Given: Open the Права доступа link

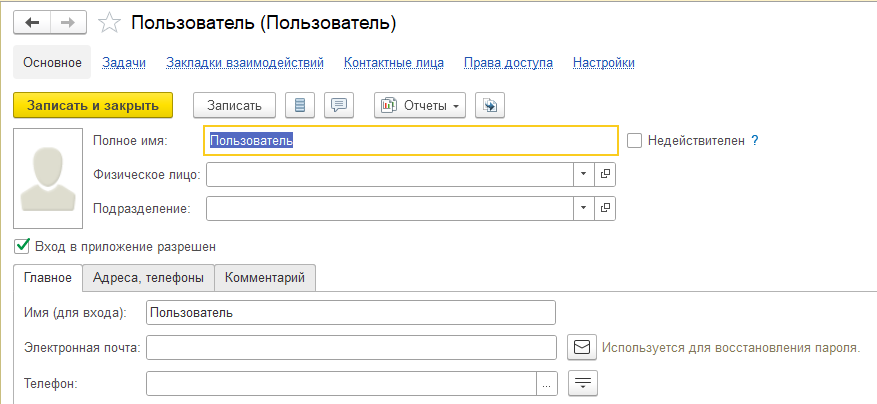Looking at the screenshot, I should 508,62.
